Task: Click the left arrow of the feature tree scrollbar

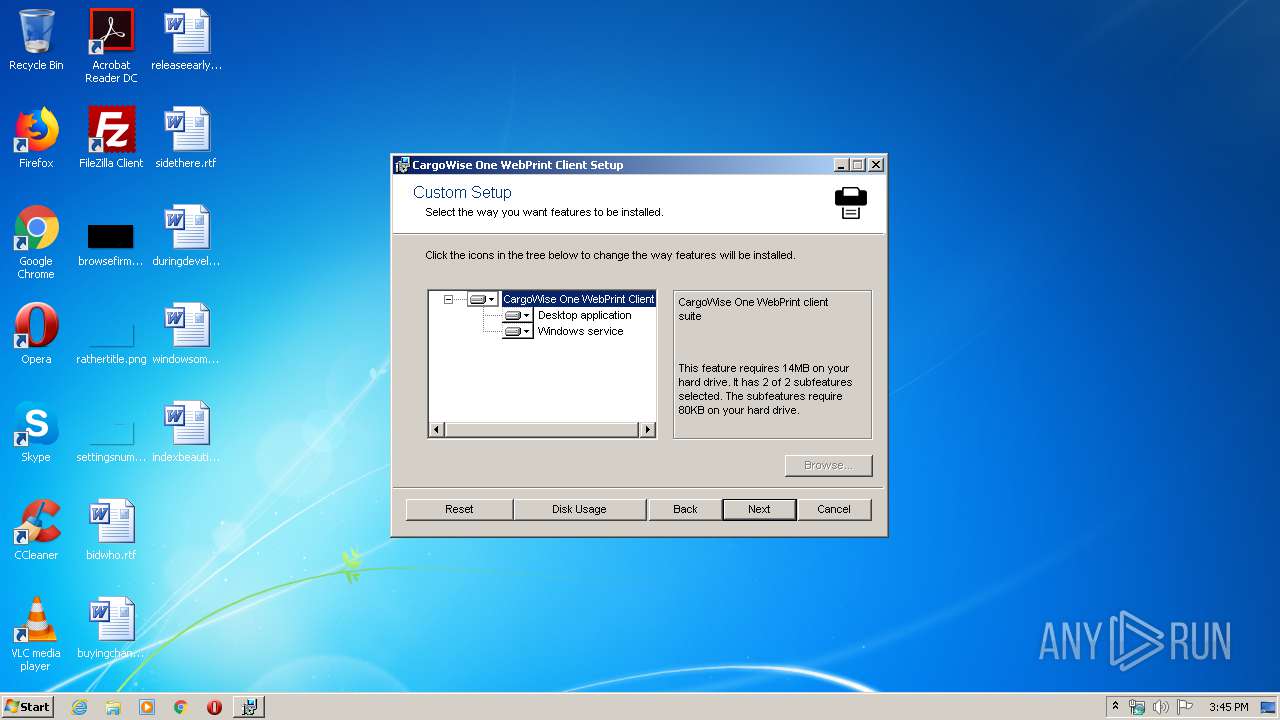Action: point(436,430)
